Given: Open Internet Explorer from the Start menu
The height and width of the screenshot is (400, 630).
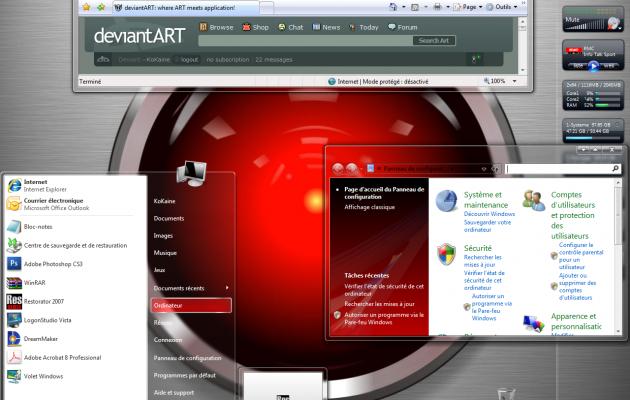Looking at the screenshot, I should tap(74, 185).
